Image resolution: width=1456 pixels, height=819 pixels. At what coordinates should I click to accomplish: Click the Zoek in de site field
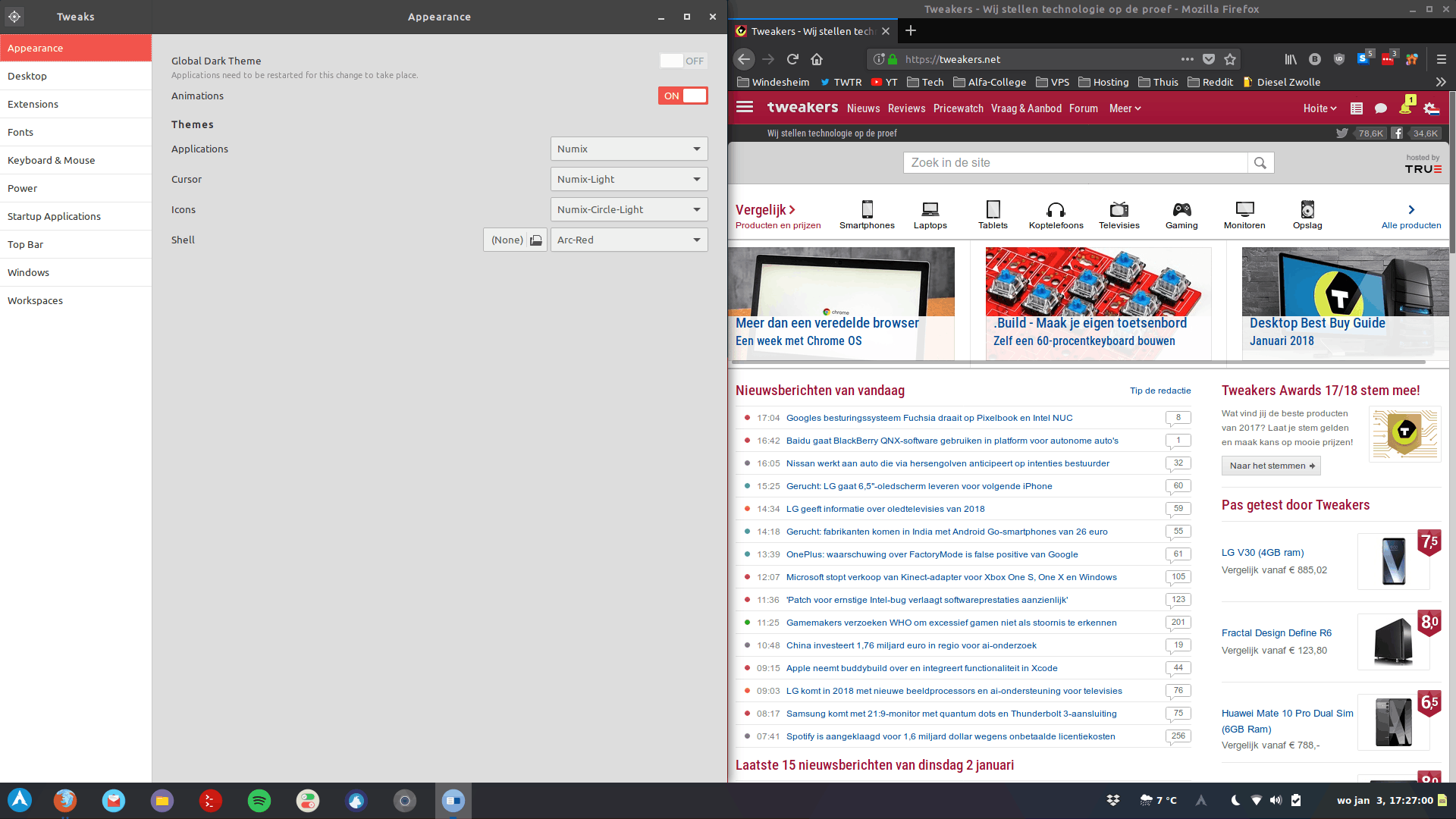click(1075, 163)
